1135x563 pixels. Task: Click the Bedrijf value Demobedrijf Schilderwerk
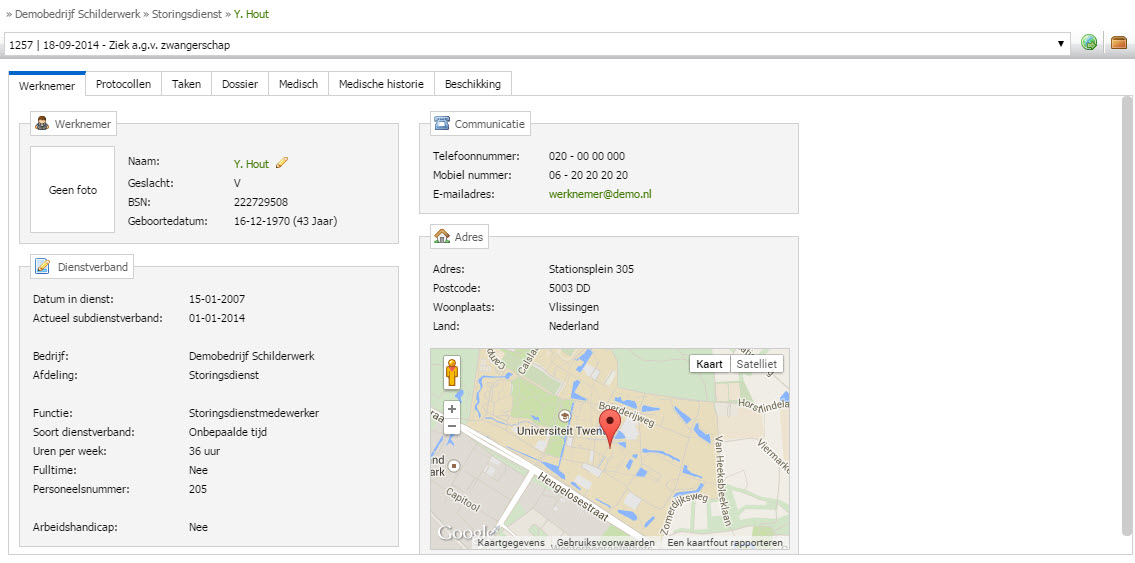tap(251, 356)
